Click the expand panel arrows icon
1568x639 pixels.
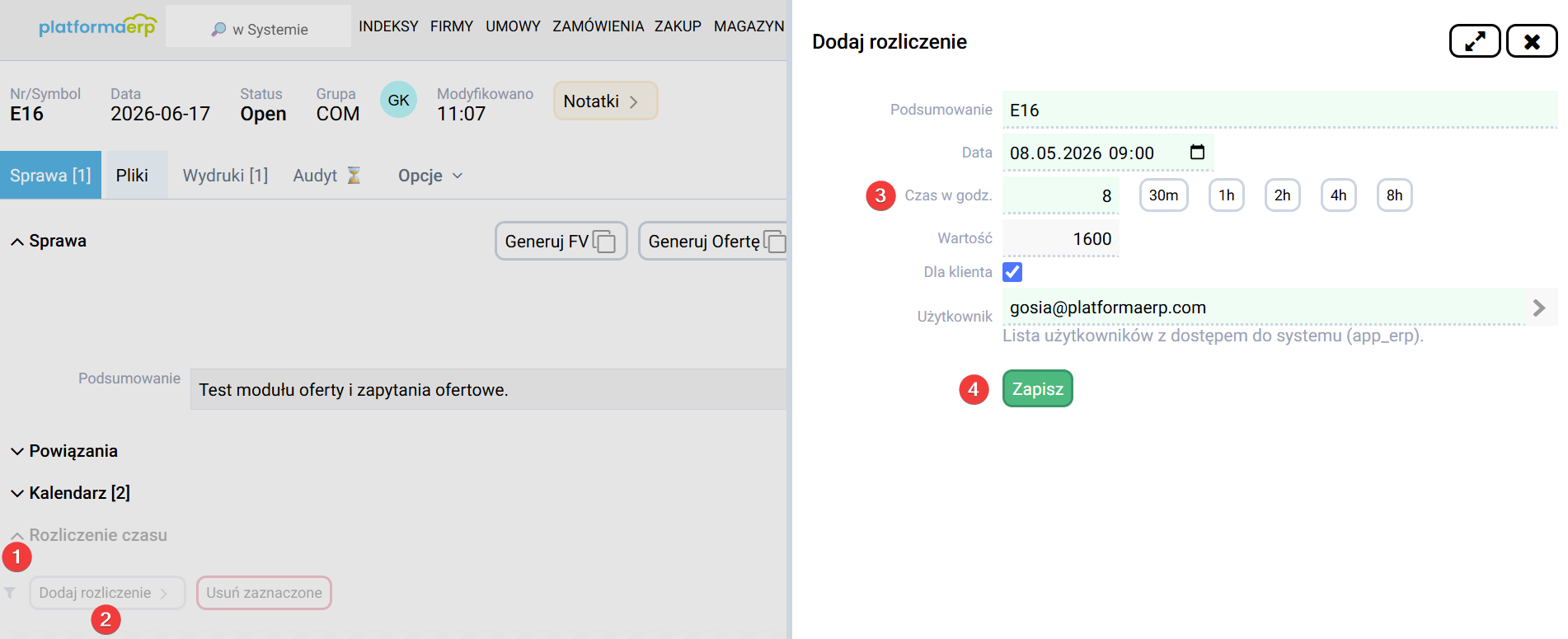tap(1475, 41)
